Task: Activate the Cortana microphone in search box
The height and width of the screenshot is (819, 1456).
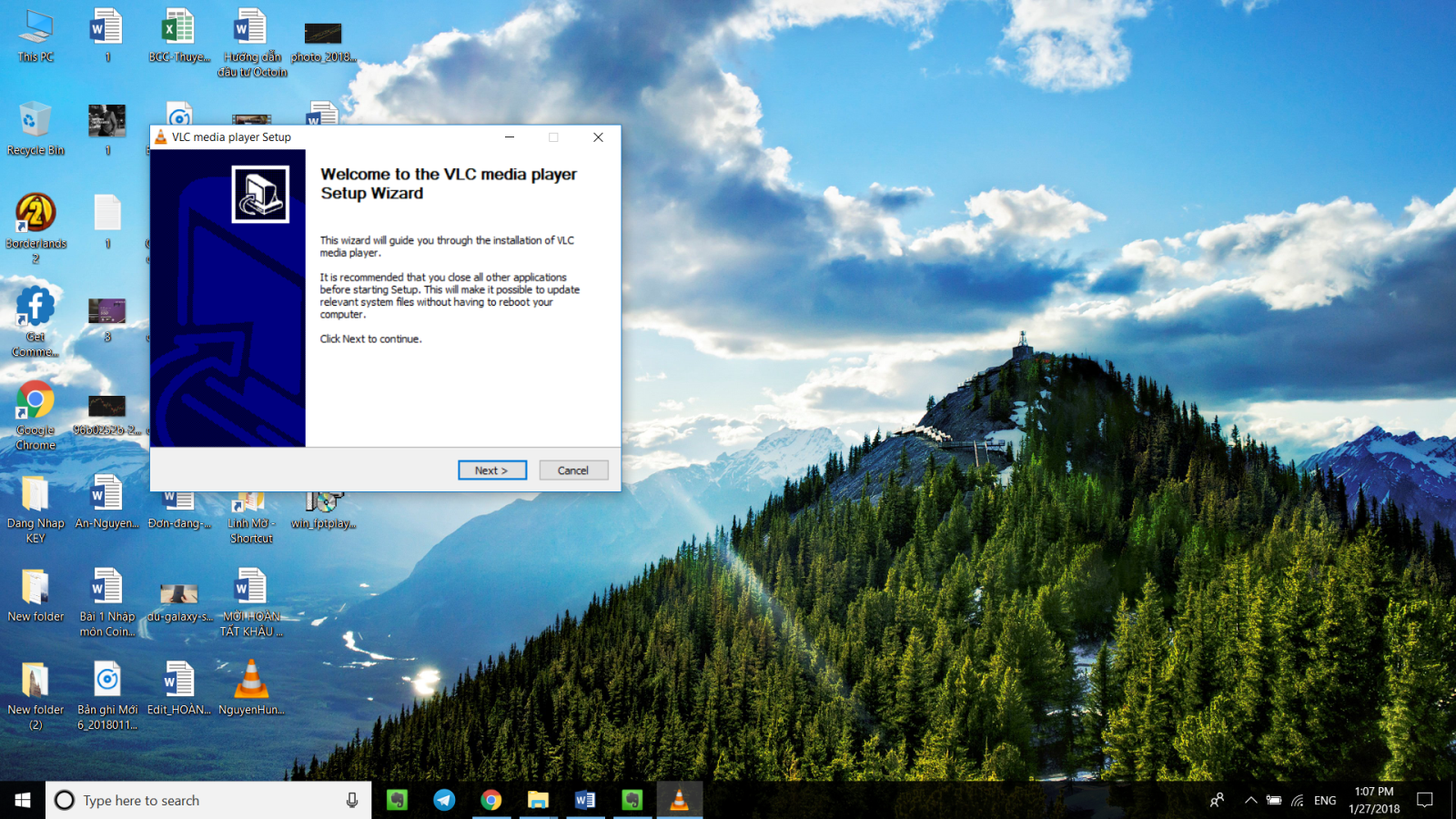Action: (352, 801)
